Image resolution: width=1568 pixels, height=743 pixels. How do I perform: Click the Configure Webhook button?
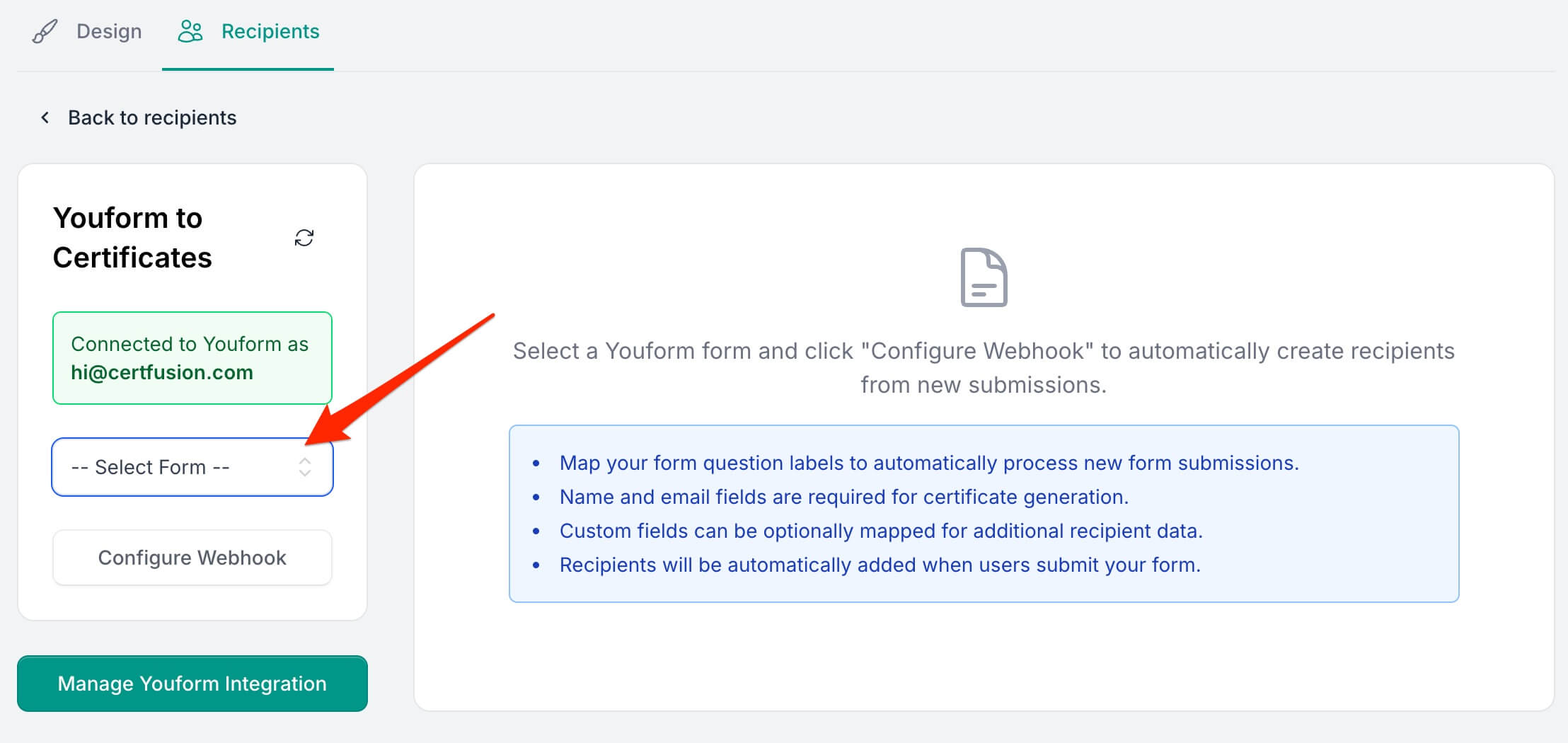click(192, 558)
